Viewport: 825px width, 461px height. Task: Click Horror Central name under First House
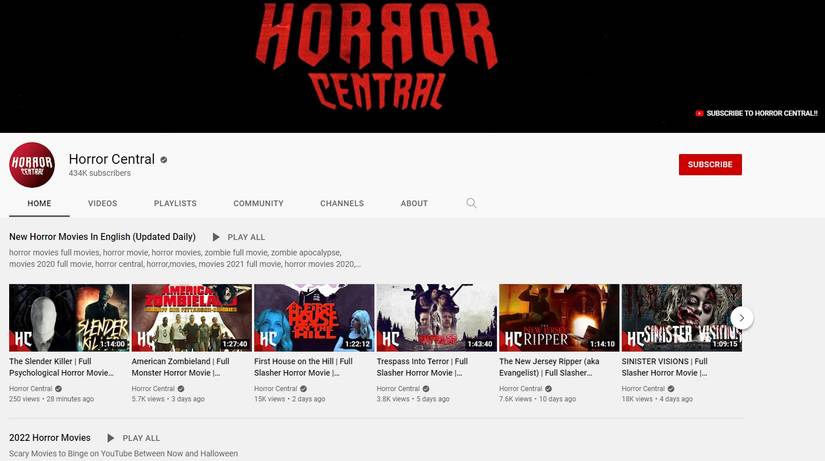[276, 388]
